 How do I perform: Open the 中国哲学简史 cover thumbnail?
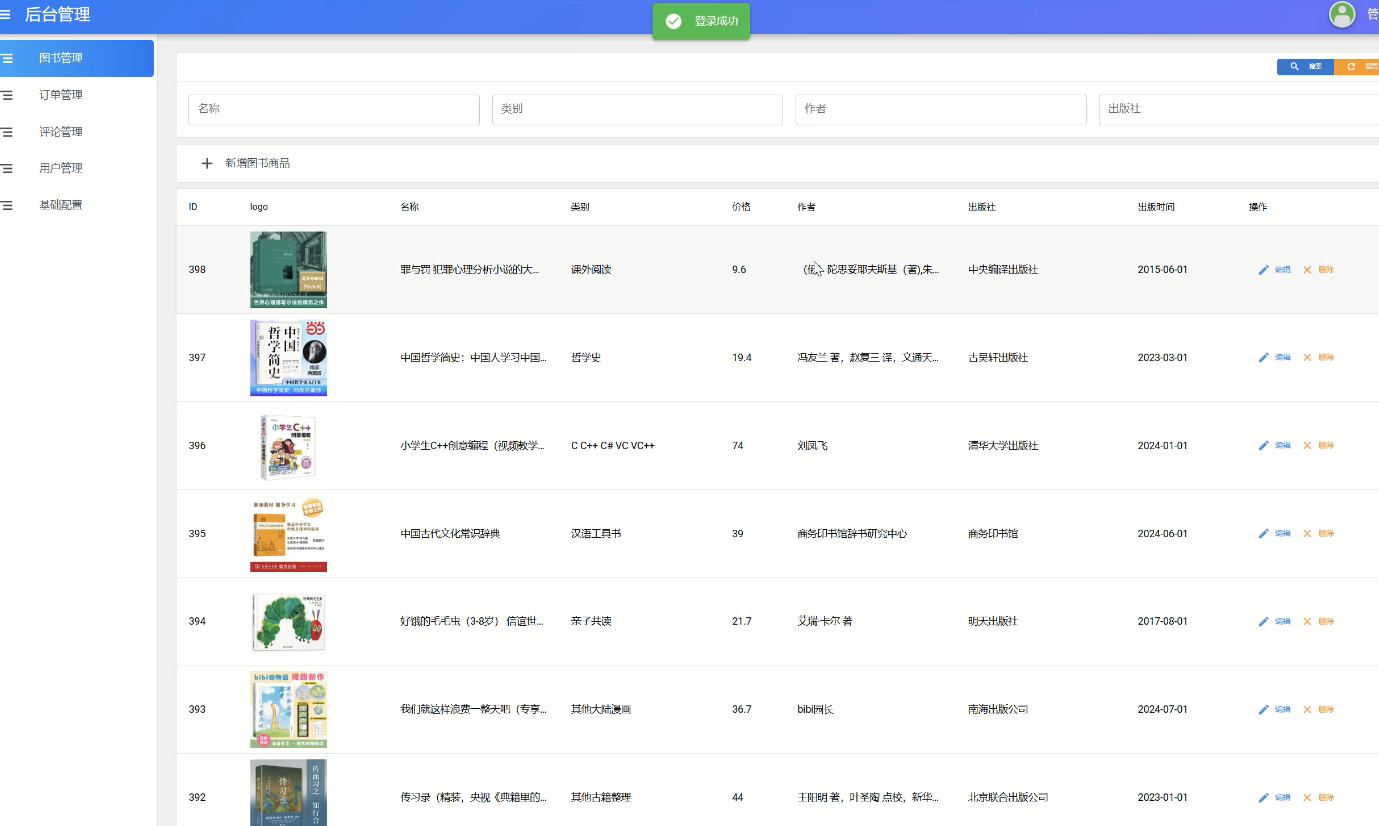(x=288, y=358)
